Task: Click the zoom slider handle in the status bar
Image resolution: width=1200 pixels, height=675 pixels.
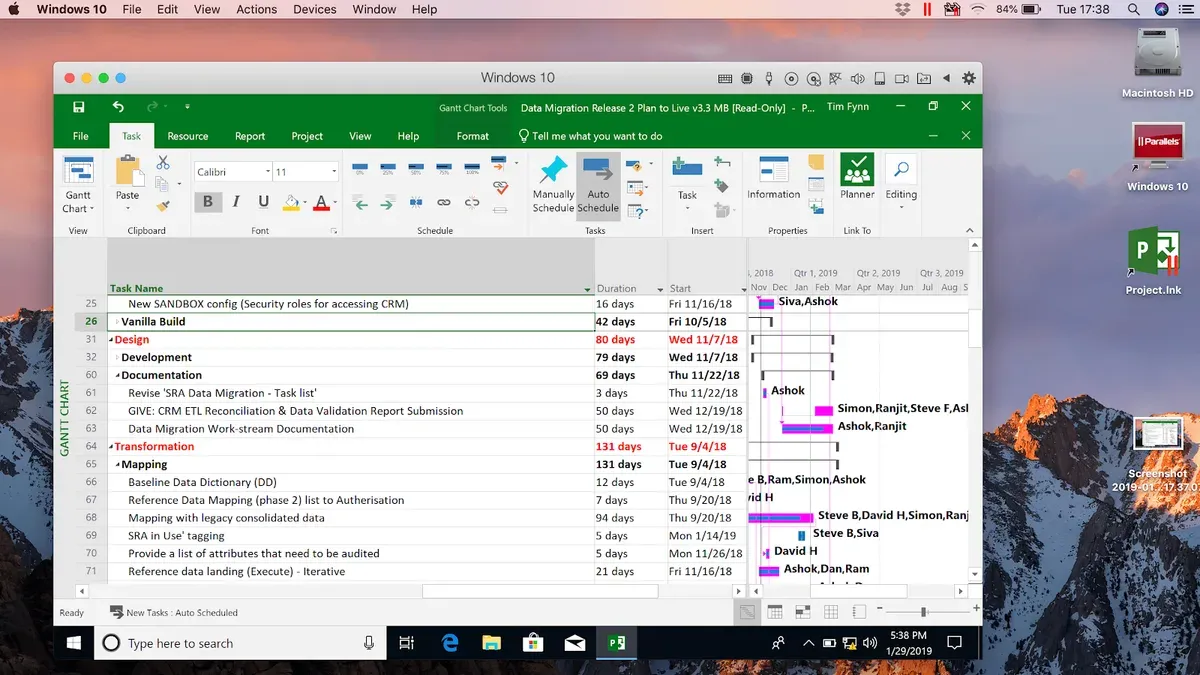Action: click(924, 611)
